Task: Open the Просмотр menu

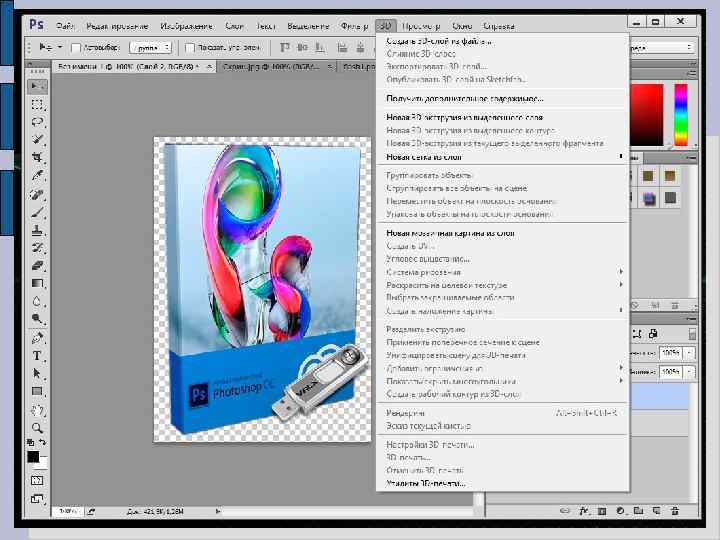Action: click(421, 26)
